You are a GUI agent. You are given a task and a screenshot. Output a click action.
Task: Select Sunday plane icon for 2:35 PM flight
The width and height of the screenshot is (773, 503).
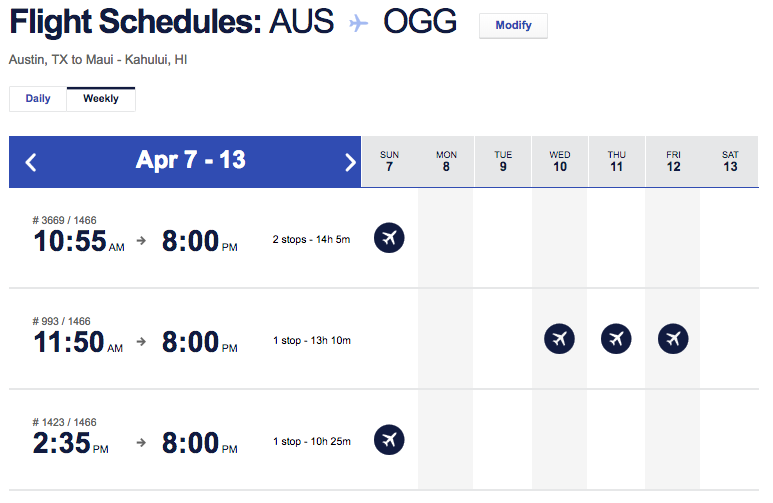point(389,439)
